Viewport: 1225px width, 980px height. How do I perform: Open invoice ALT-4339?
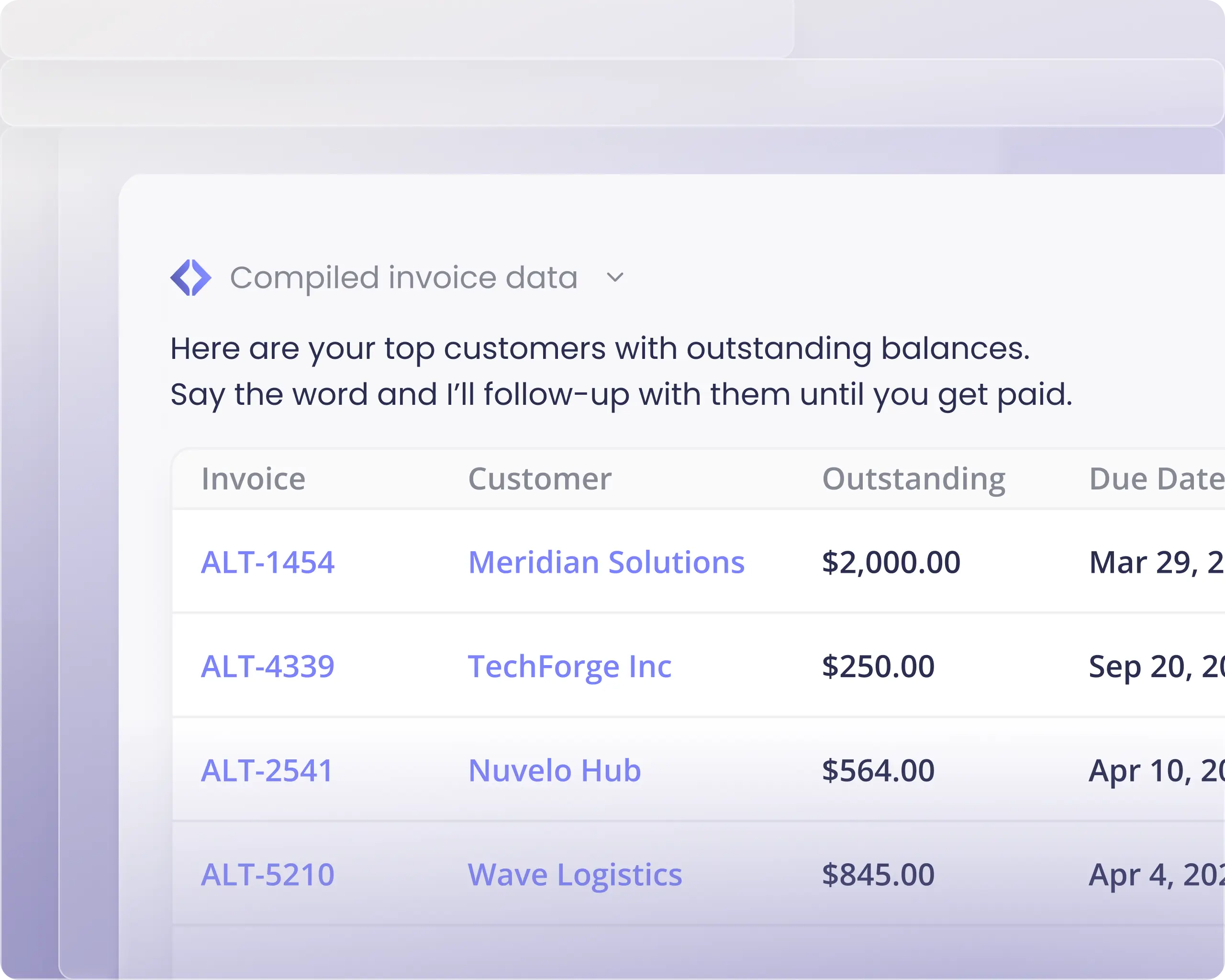(x=267, y=667)
